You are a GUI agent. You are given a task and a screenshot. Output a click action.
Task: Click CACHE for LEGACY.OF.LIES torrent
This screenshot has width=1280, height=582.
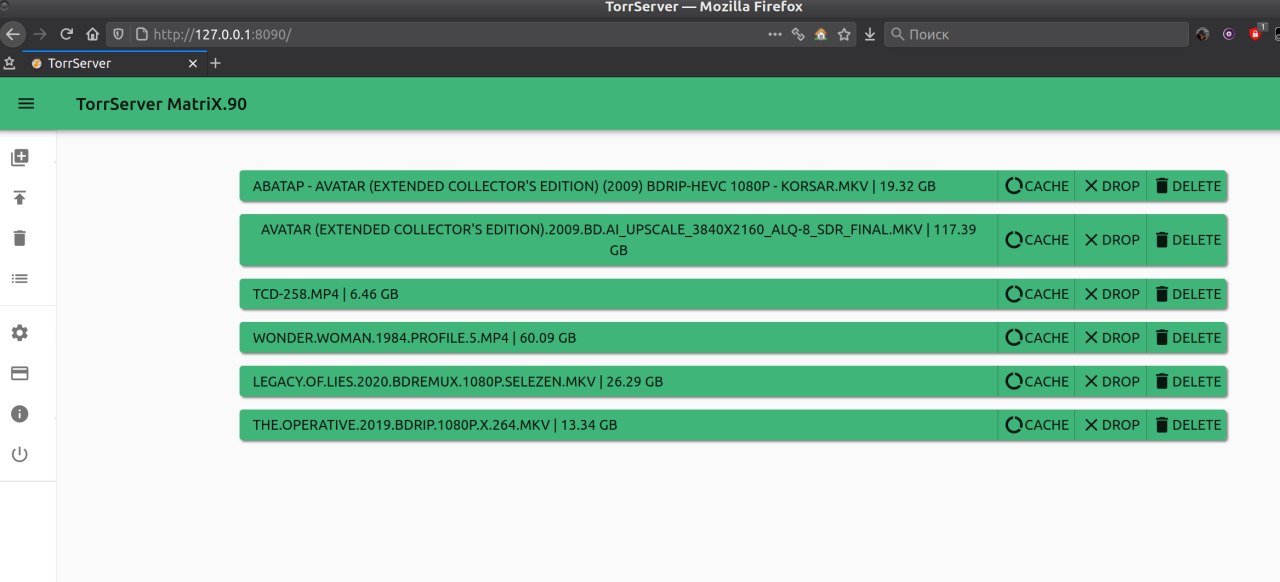pos(1036,381)
